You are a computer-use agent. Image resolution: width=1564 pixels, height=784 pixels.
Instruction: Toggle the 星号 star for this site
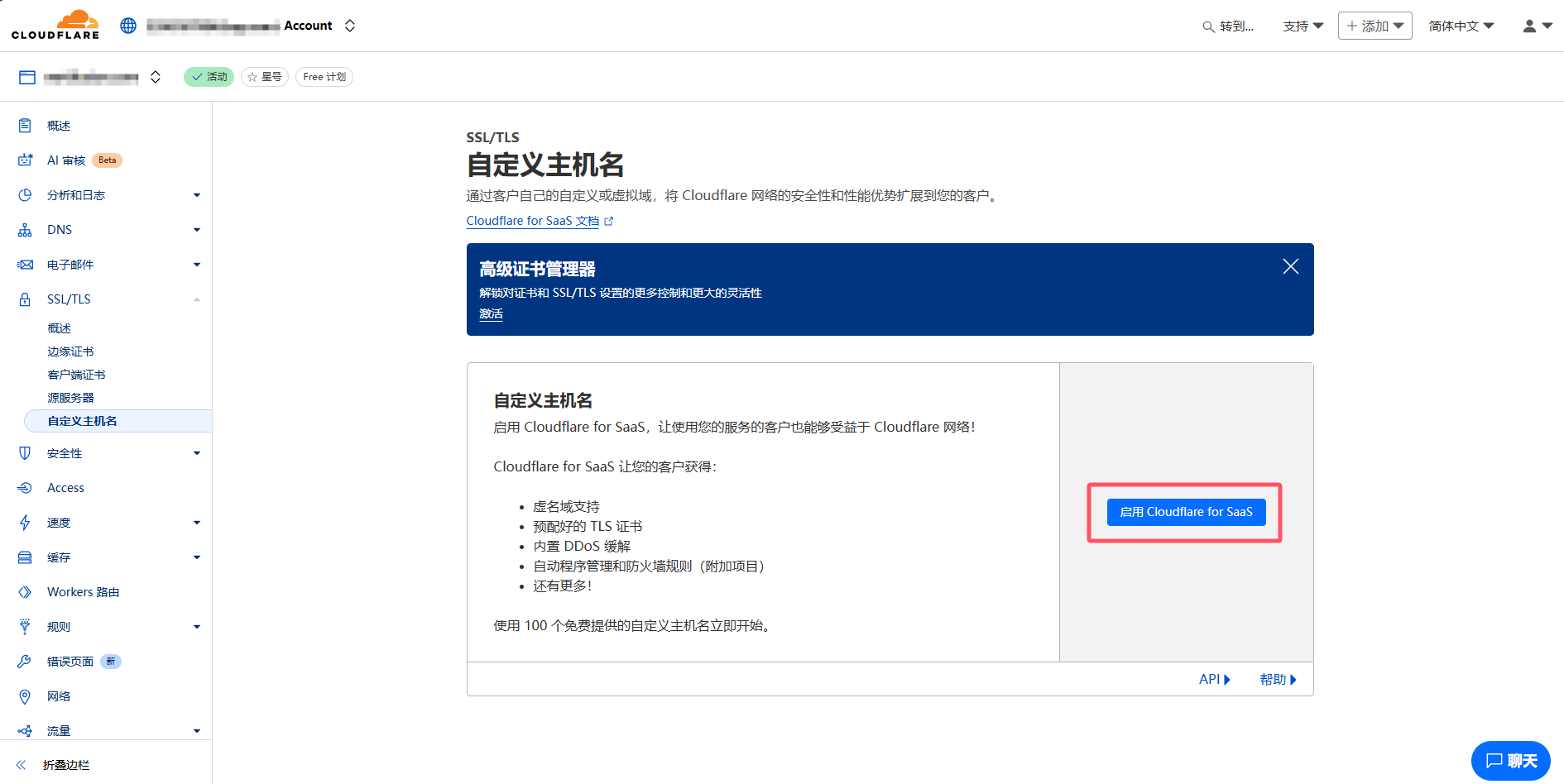click(265, 77)
